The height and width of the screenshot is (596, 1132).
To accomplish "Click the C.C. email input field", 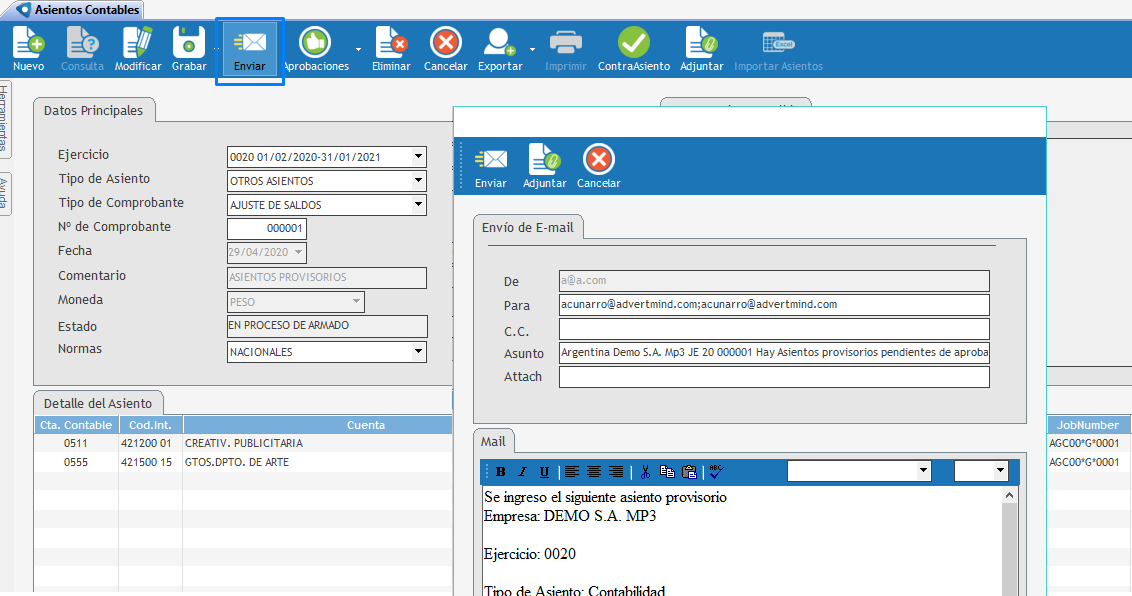I will pos(773,329).
